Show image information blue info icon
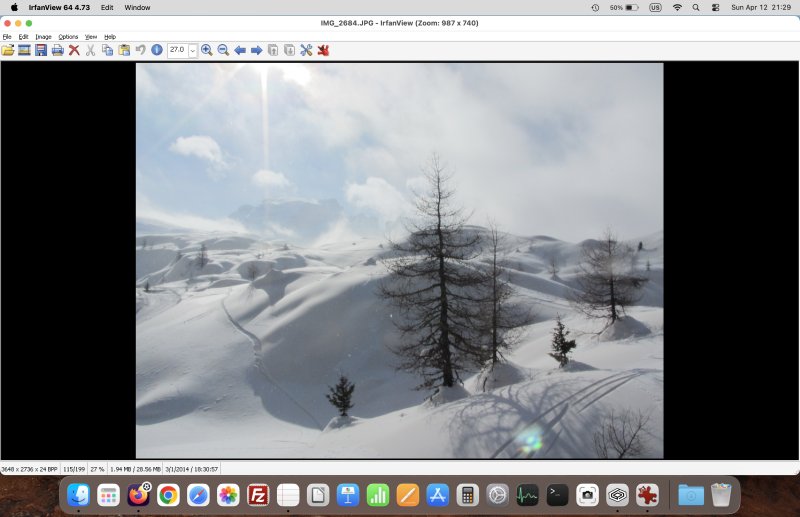 (157, 50)
